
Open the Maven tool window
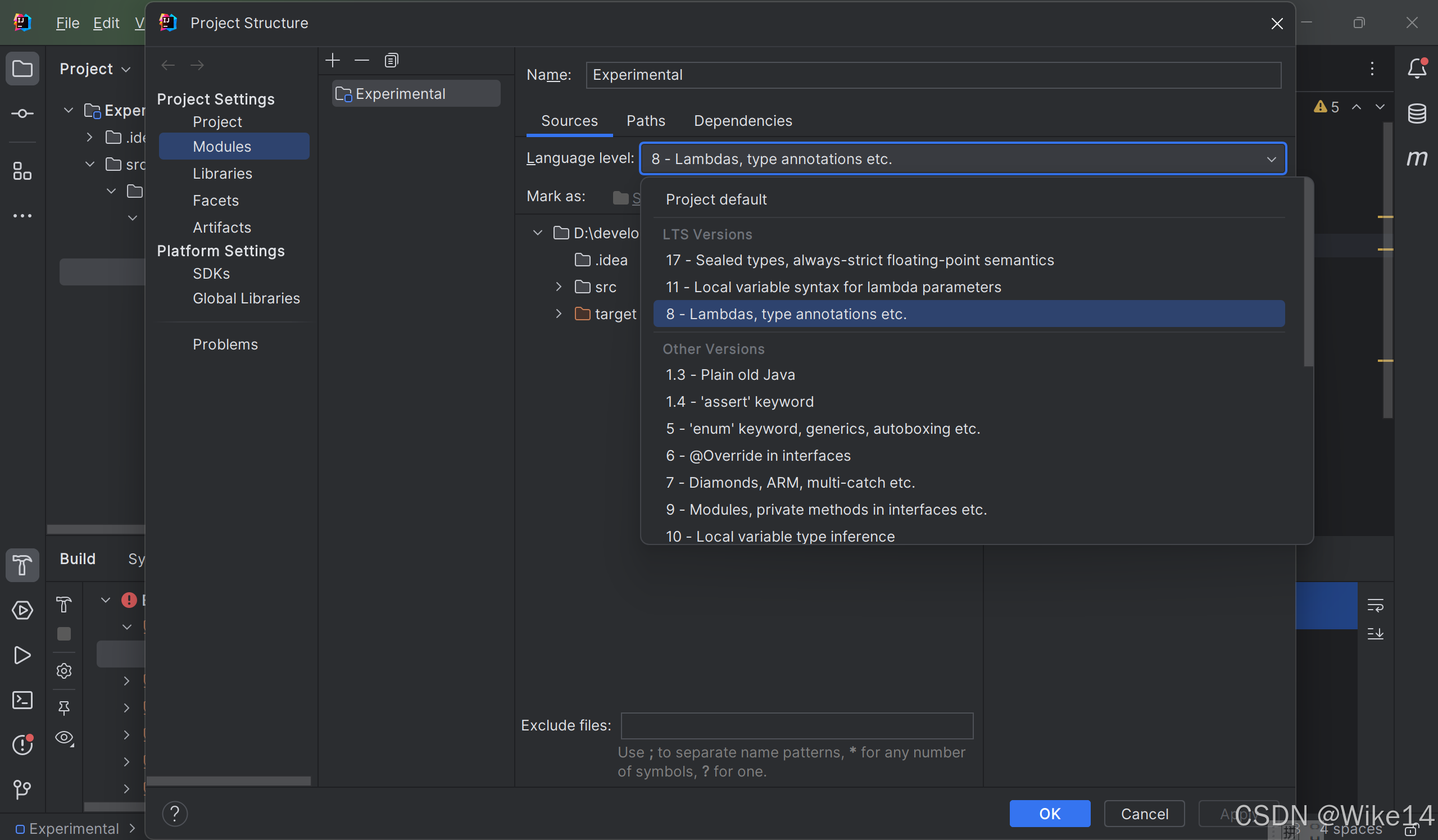coord(1418,158)
